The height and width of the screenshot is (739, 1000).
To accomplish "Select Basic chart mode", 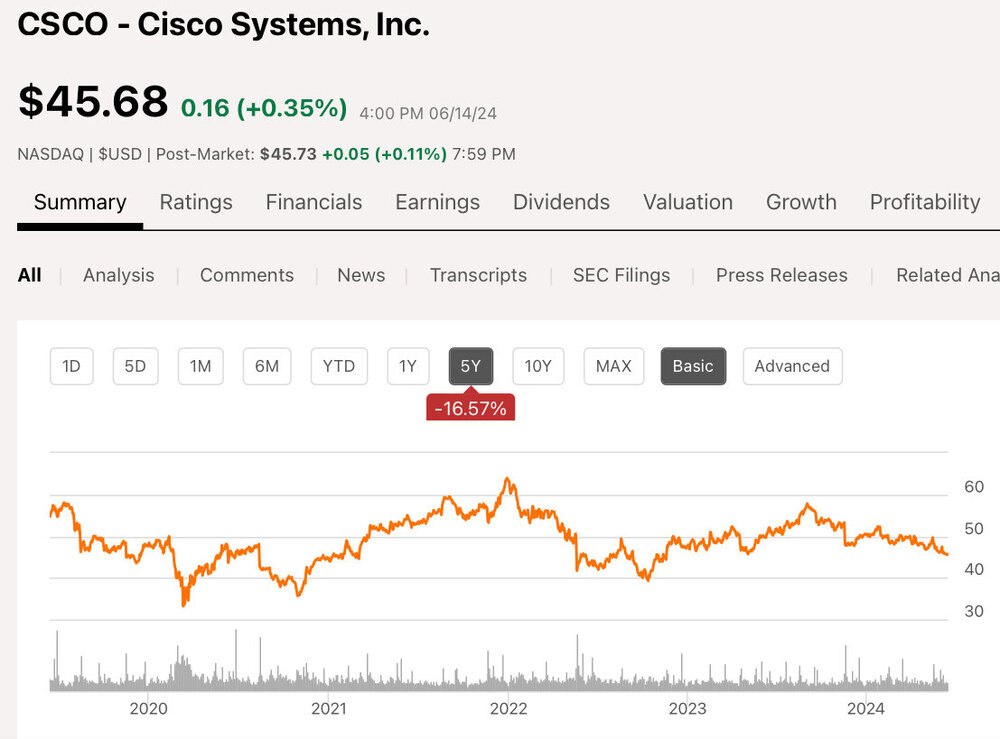I will (x=693, y=366).
